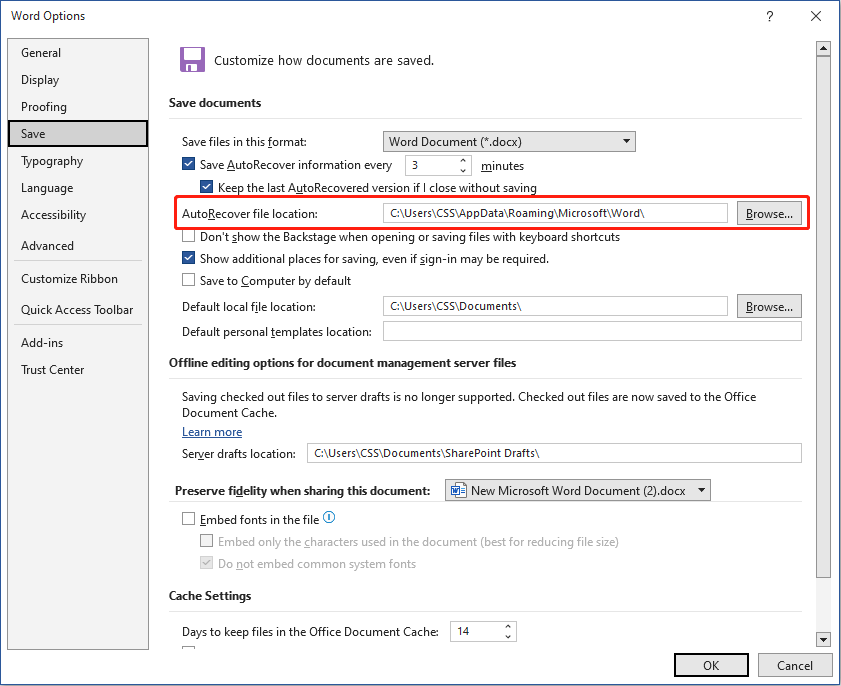This screenshot has height=686, width=841.
Task: Go to the Language category
Action: point(78,188)
